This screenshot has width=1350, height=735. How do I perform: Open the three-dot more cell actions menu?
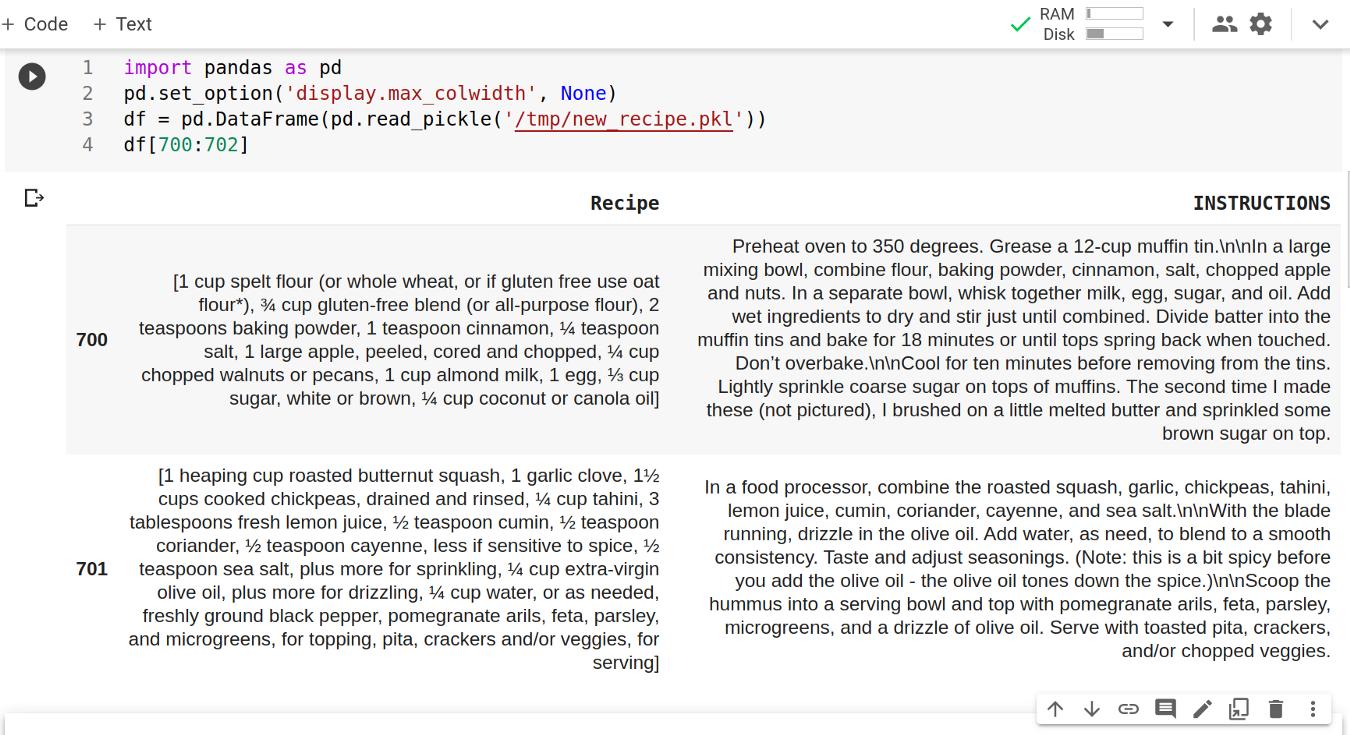pyautogui.click(x=1313, y=709)
